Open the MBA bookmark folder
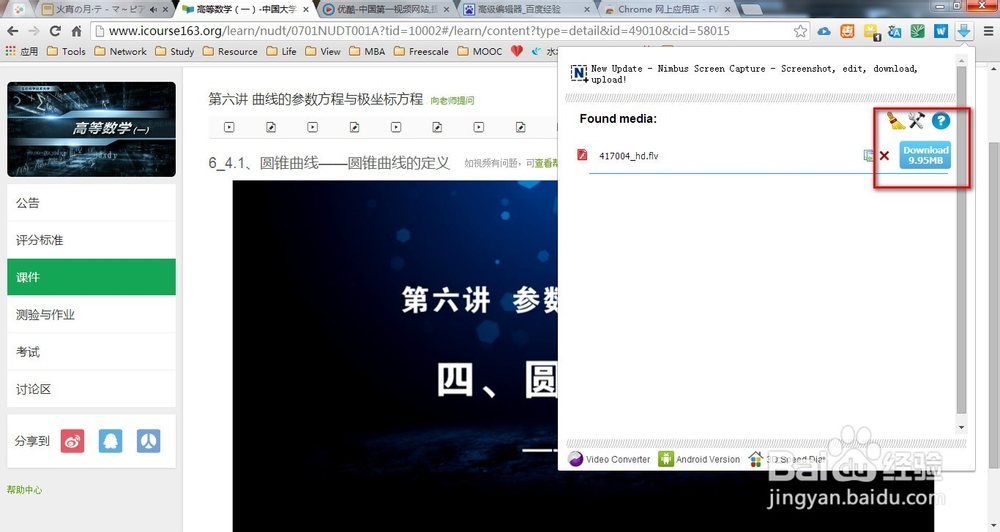 pos(367,51)
